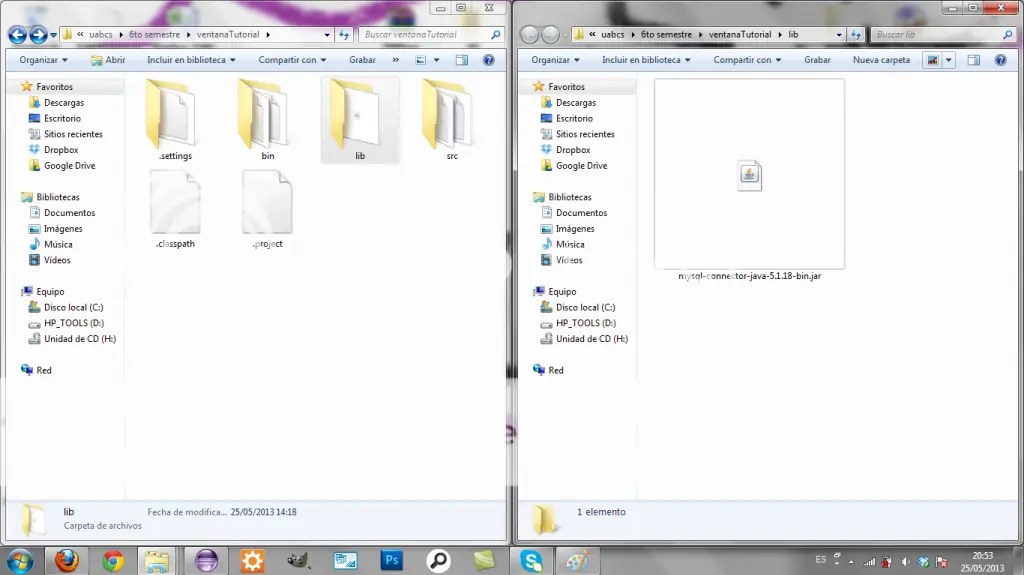Screen dimensions: 1024x575
Task: Click the help icon in left window
Action: (488, 60)
